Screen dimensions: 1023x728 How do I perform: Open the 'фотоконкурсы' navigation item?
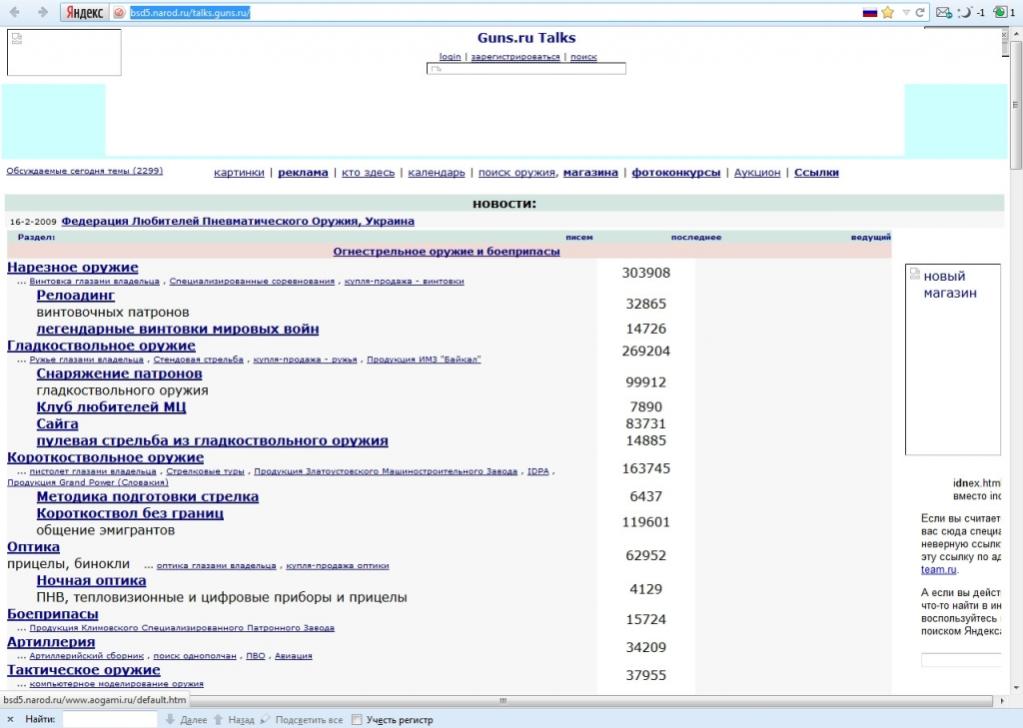pos(676,172)
